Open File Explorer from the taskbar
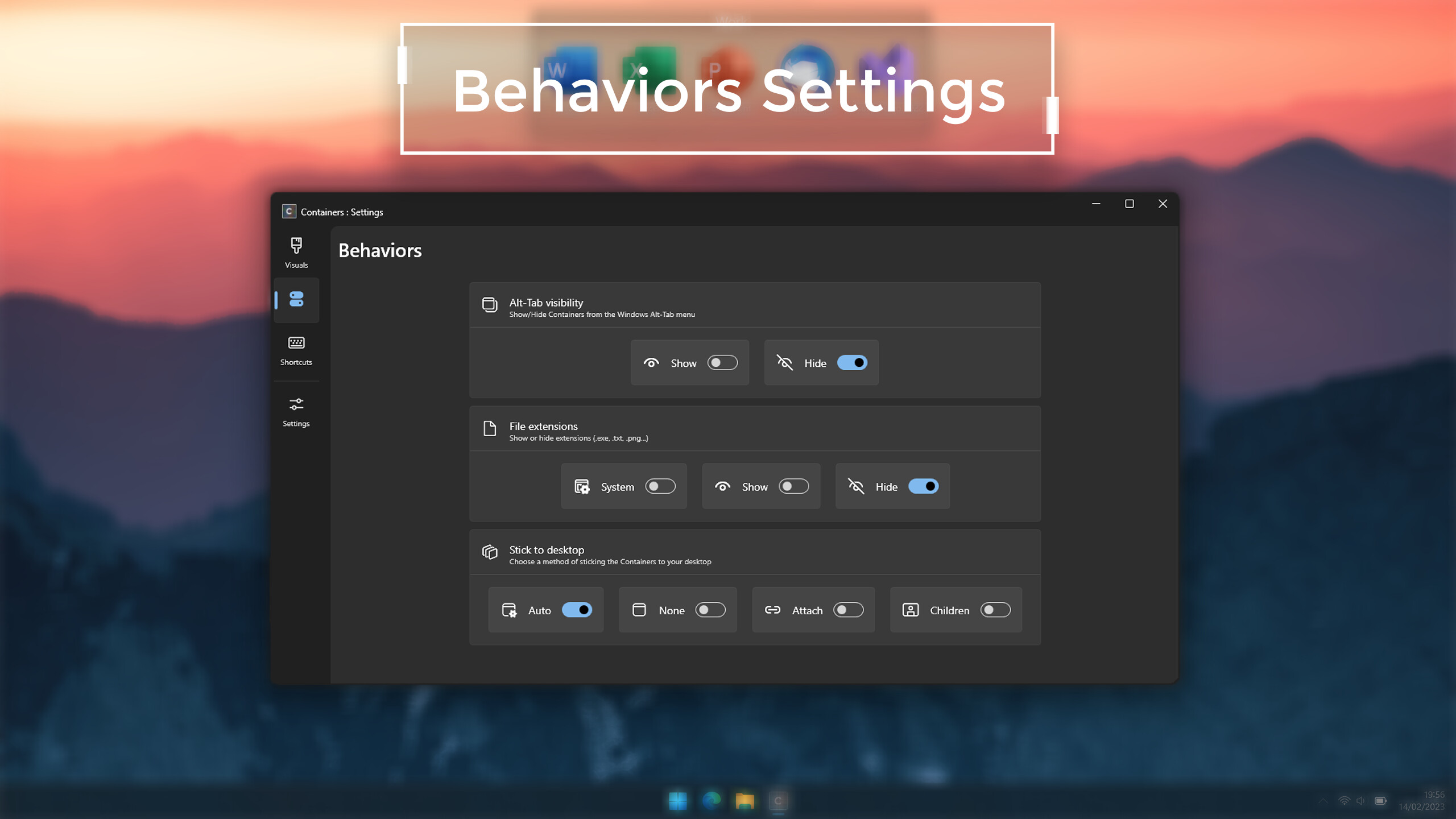 click(744, 800)
